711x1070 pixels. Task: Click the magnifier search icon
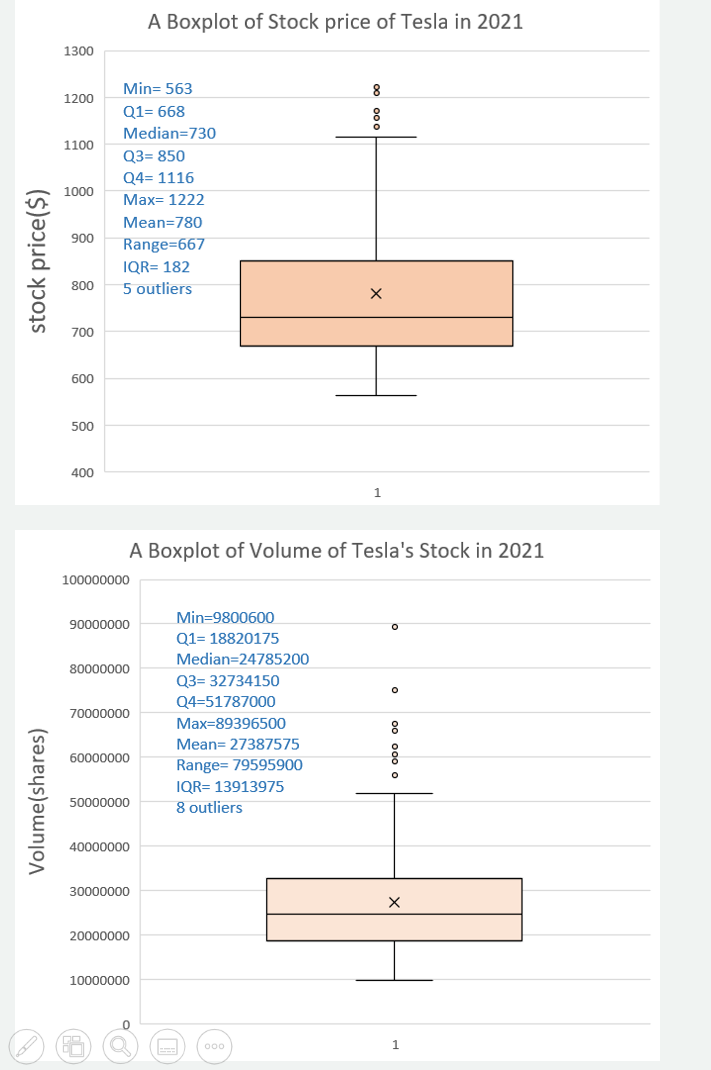(120, 1046)
